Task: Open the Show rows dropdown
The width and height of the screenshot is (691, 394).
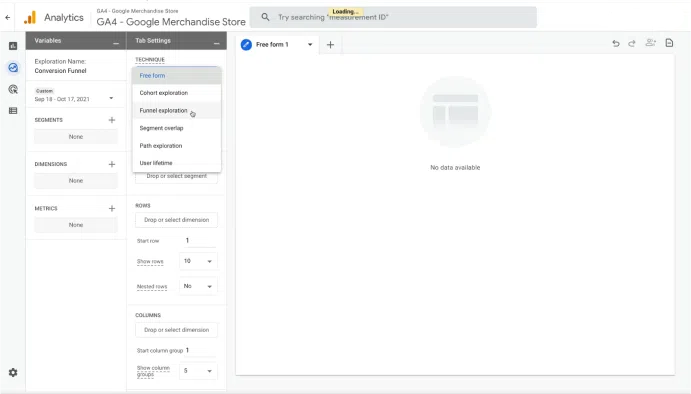Action: 198,261
